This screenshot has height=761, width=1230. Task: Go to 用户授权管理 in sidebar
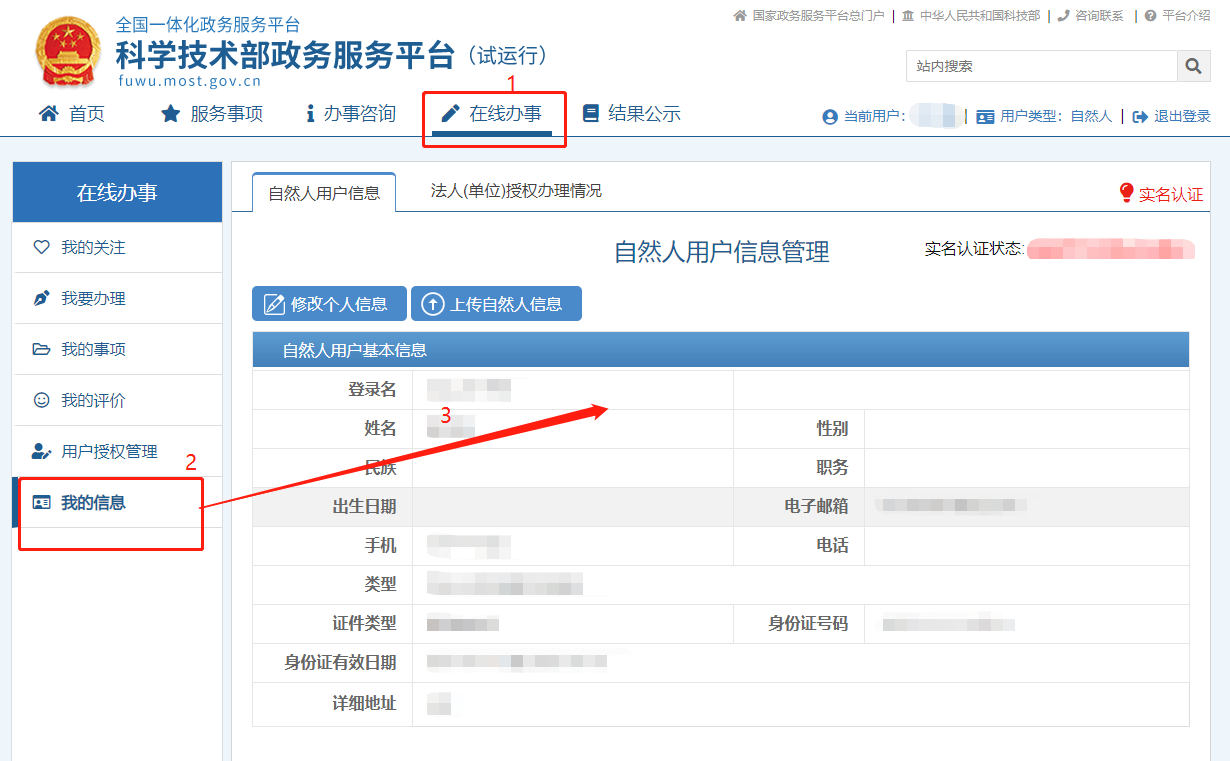point(109,451)
